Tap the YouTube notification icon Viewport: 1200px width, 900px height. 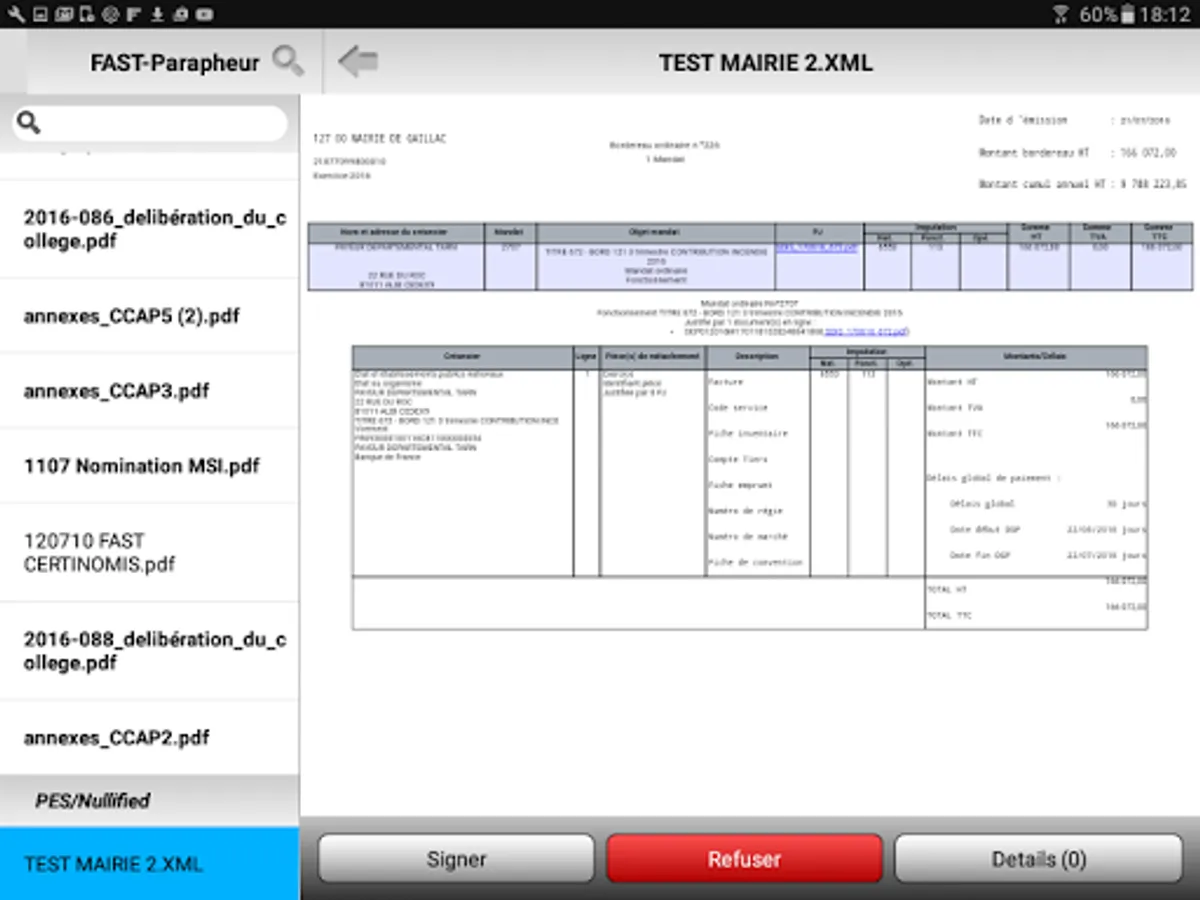(x=204, y=14)
